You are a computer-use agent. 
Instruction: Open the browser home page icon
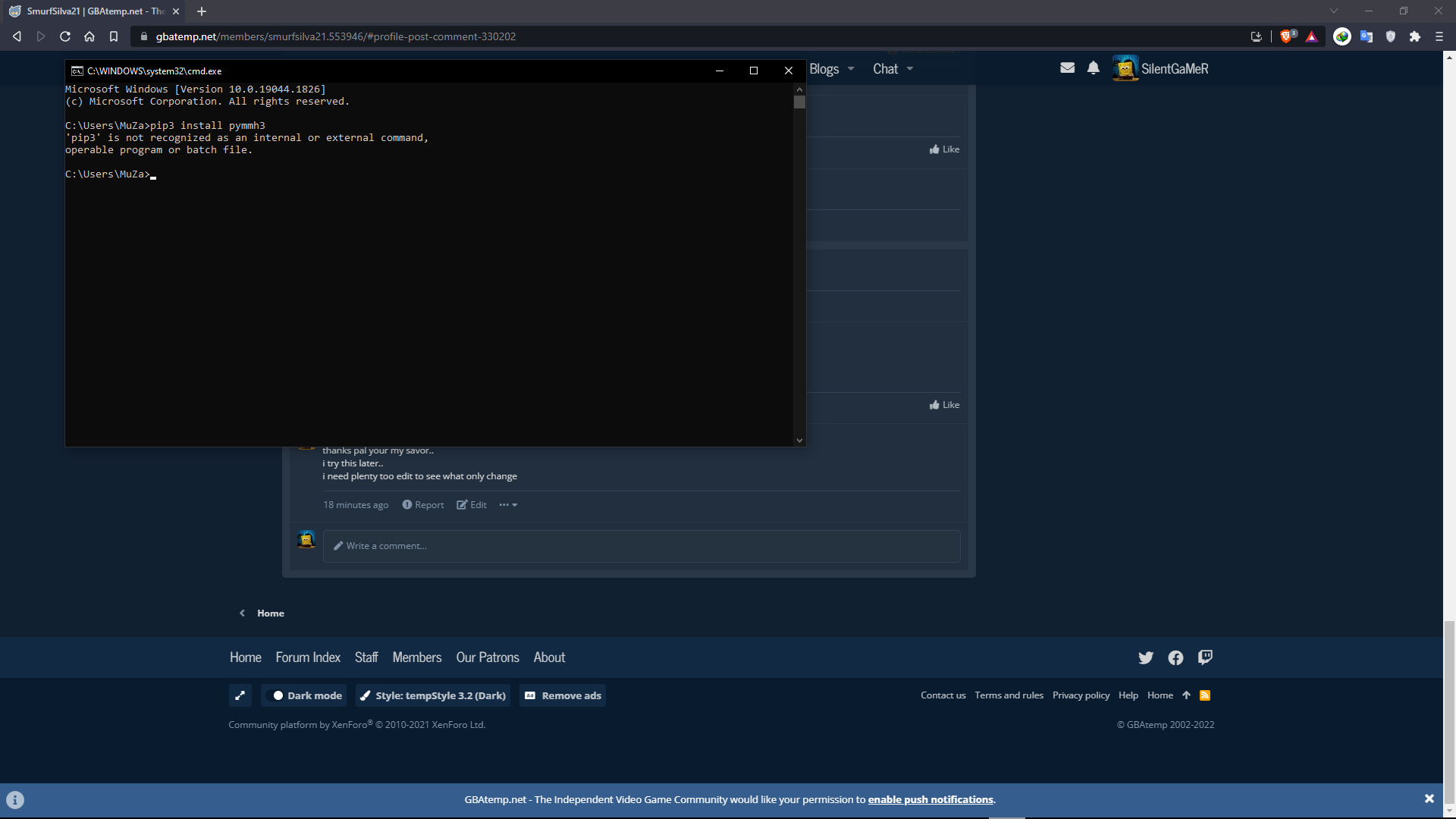coord(89,36)
